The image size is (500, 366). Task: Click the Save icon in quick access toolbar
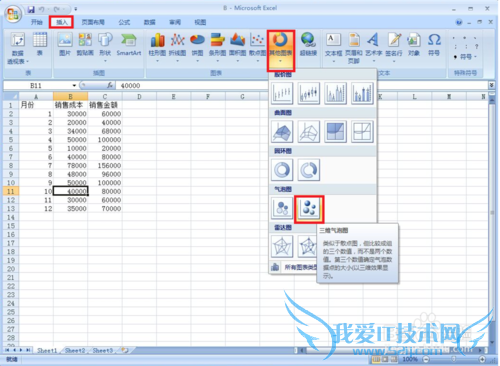pos(31,9)
